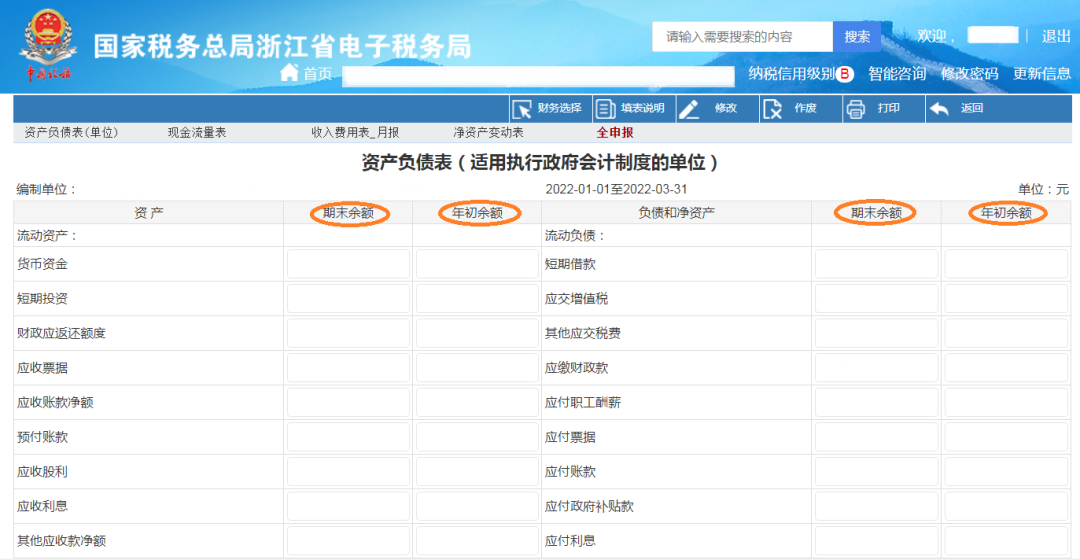Go to 首页 link

pyautogui.click(x=318, y=74)
